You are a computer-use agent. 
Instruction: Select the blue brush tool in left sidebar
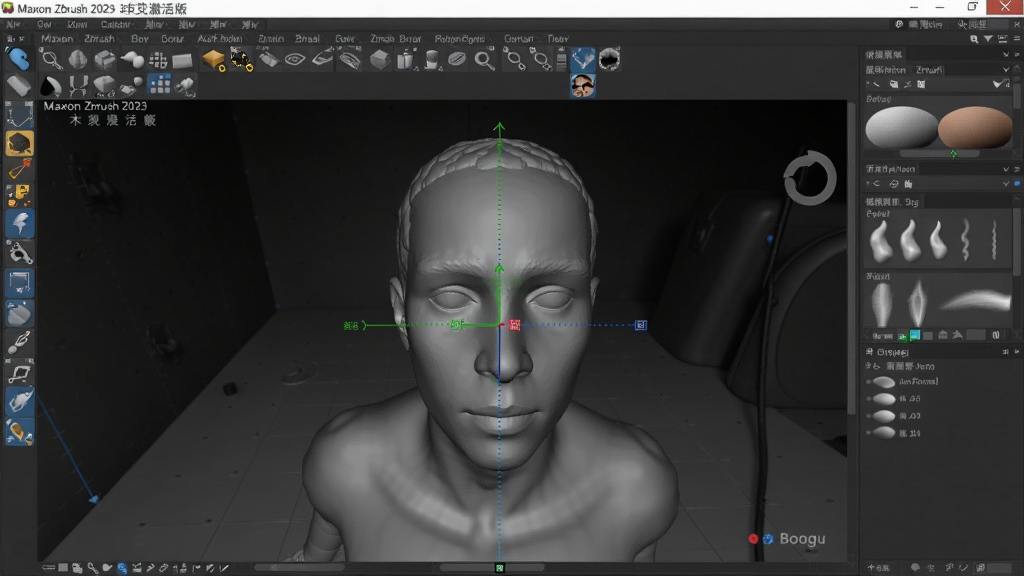coord(19,59)
